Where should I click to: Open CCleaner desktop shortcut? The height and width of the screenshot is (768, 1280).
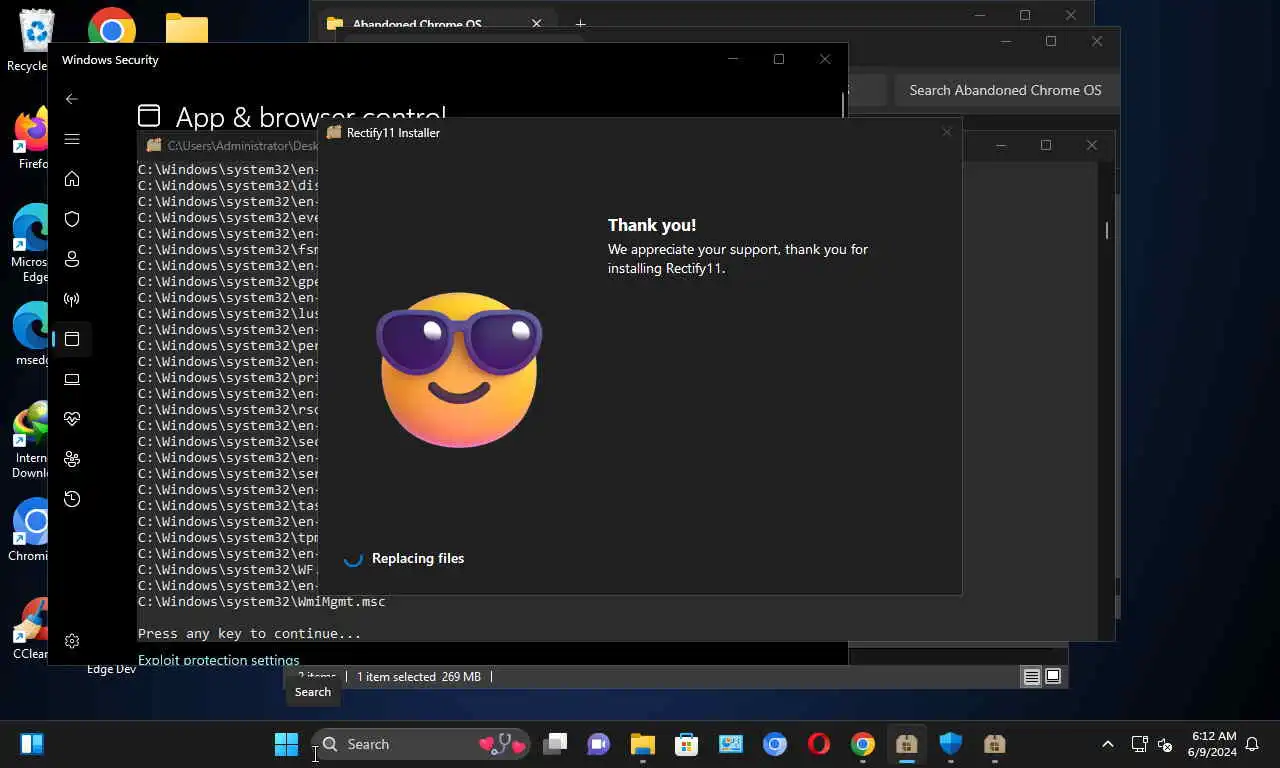click(30, 628)
